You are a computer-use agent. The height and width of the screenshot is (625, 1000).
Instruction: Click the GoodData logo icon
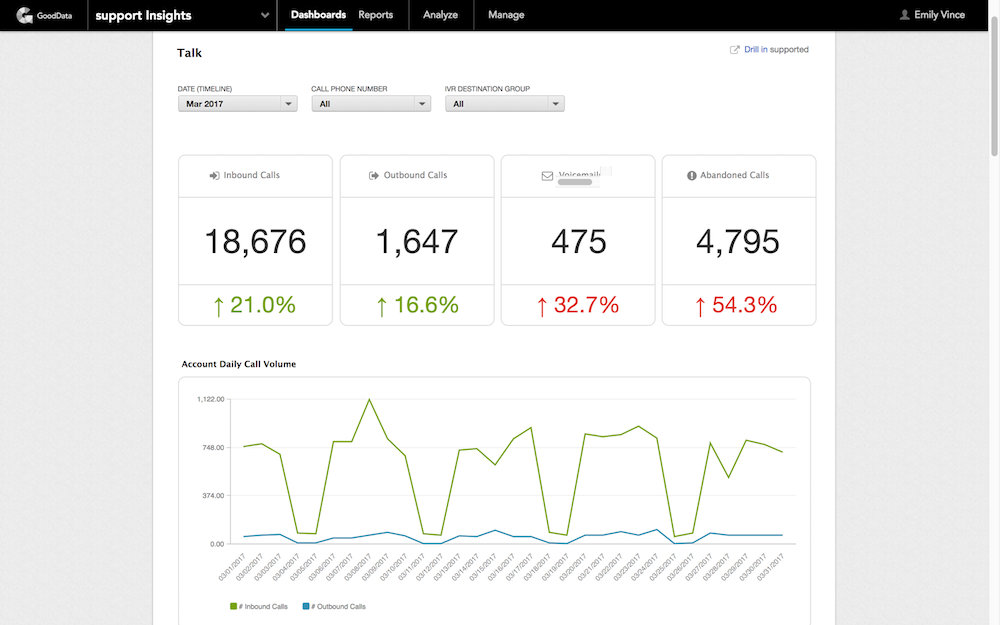coord(25,15)
